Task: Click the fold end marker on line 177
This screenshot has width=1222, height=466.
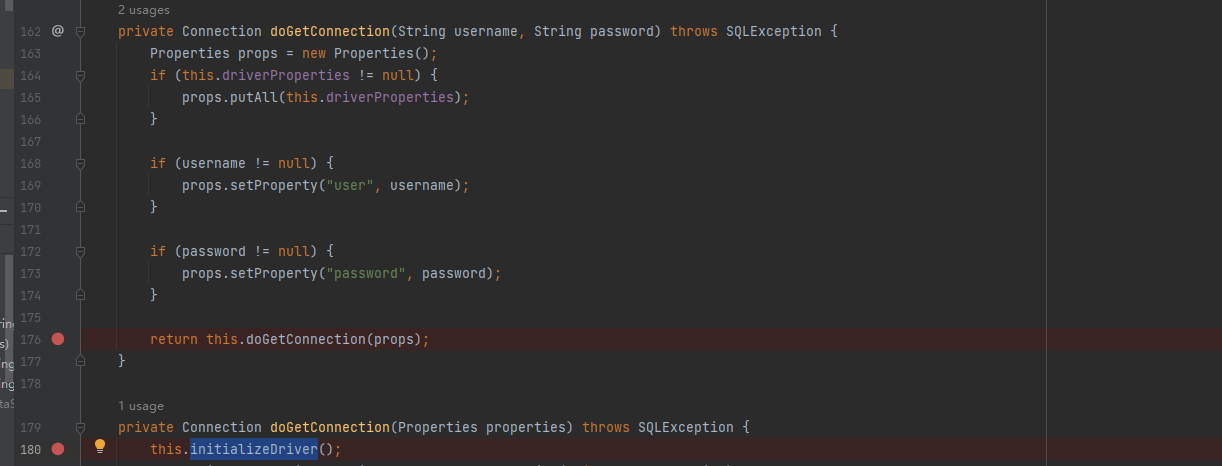Action: pos(81,361)
